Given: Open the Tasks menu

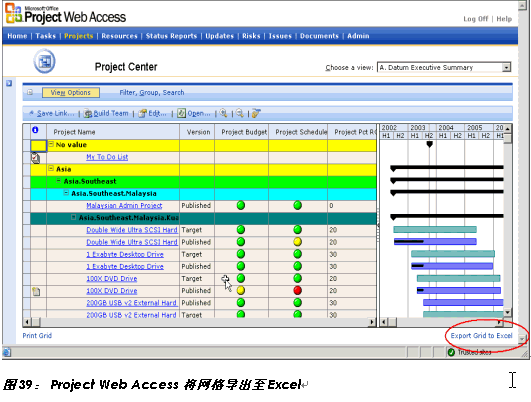Looking at the screenshot, I should pos(45,36).
